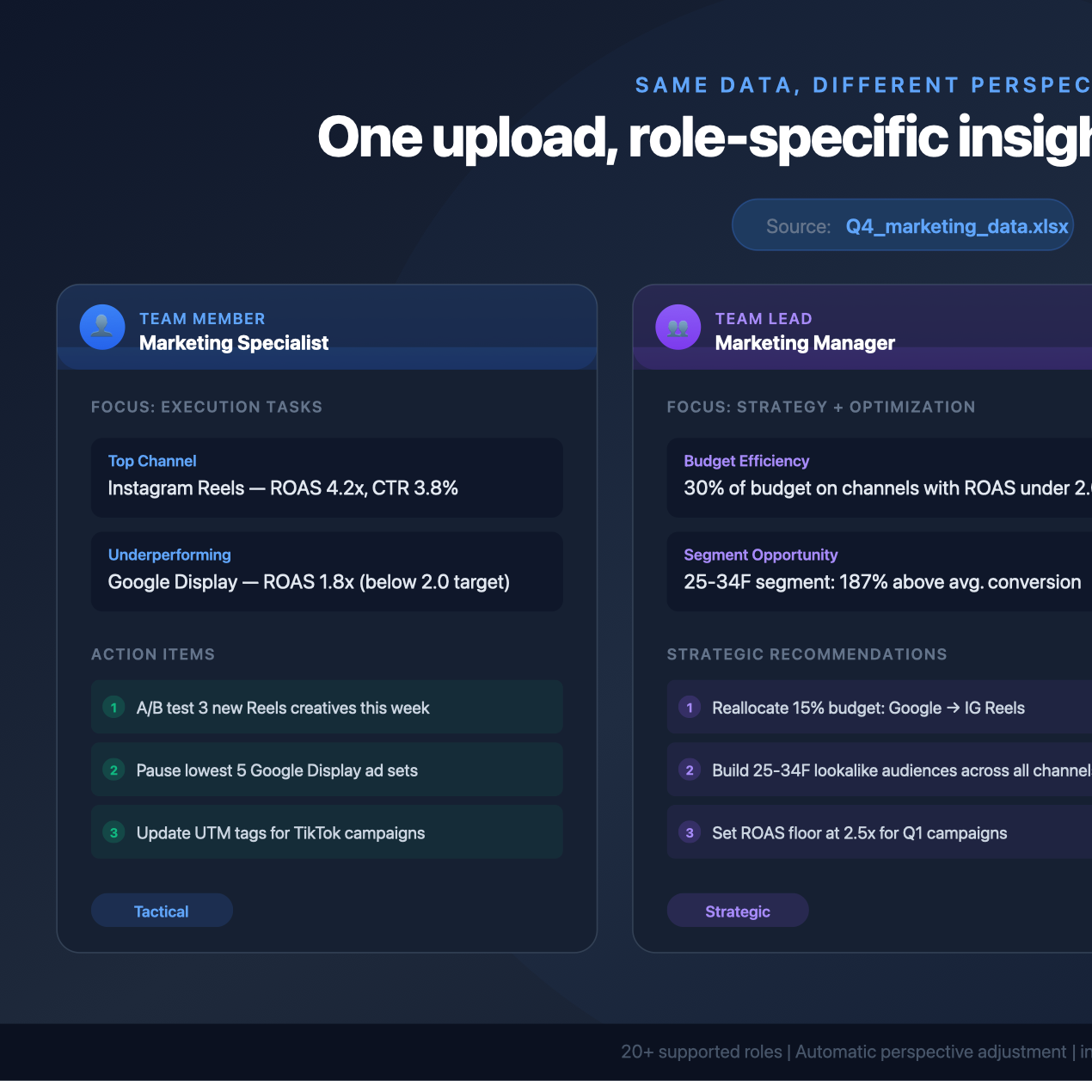Enable the Underperforming Google Display highlight

[327, 571]
